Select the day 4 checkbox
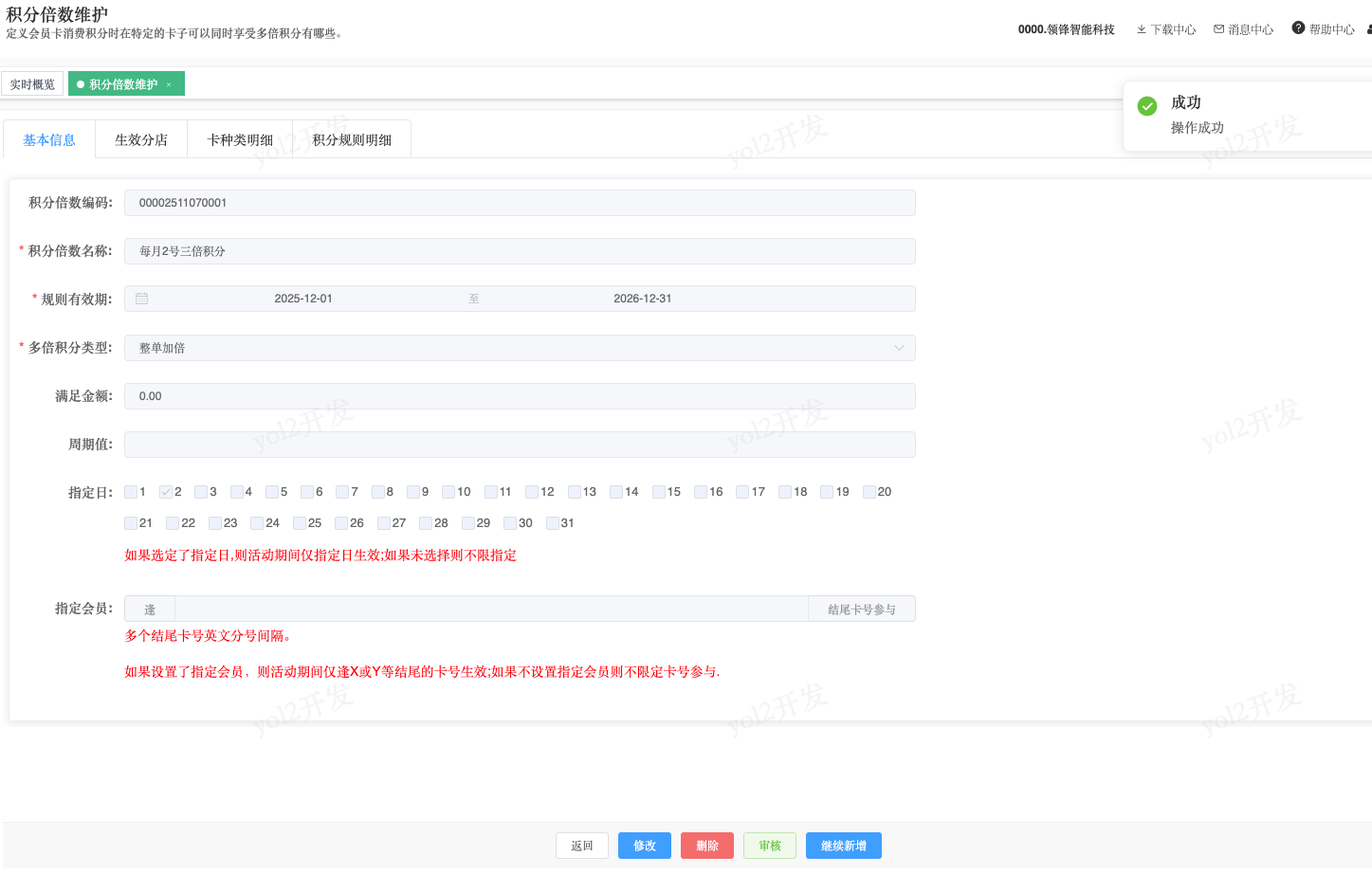The width and height of the screenshot is (1372, 874). coord(237,492)
